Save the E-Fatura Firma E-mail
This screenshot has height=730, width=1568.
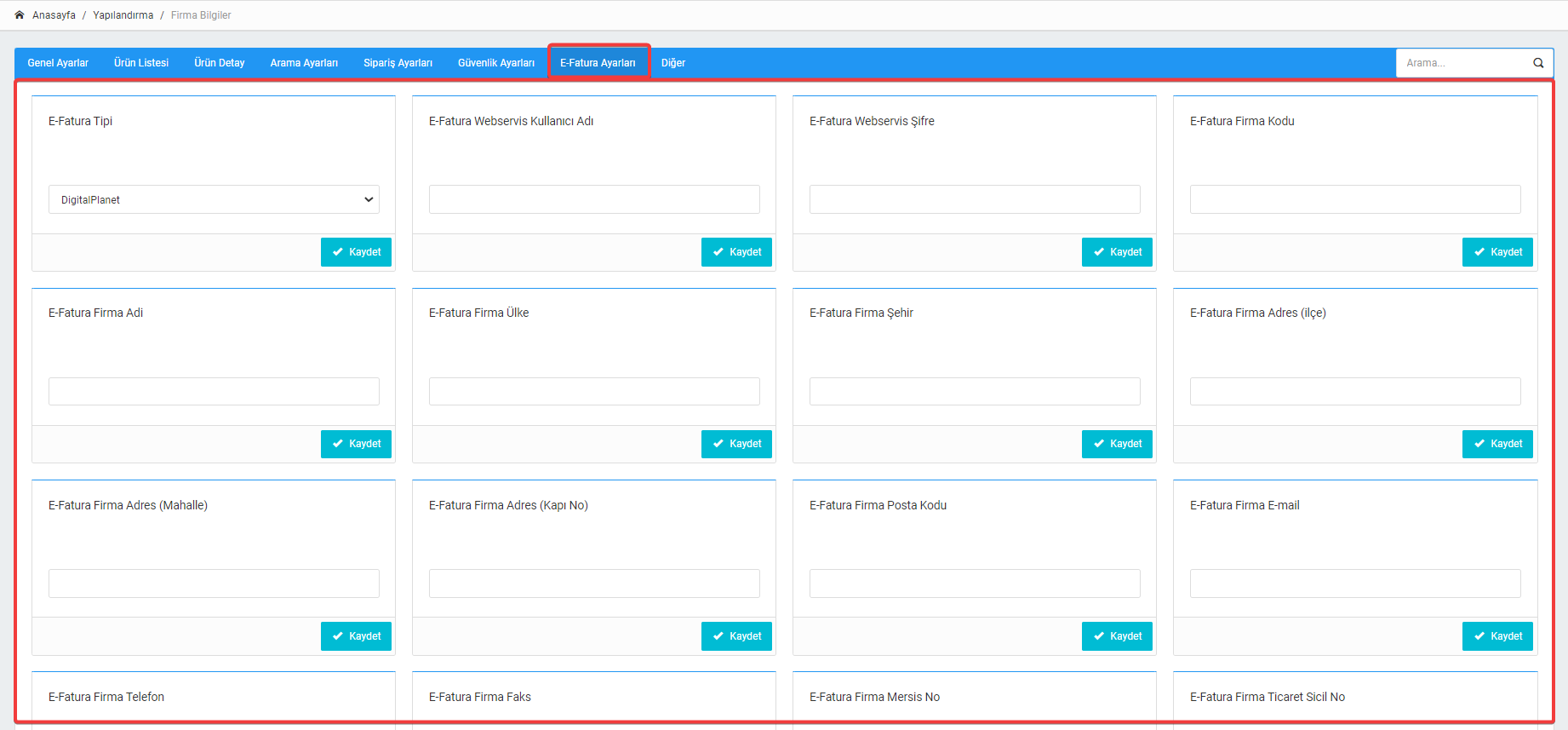coord(1497,636)
